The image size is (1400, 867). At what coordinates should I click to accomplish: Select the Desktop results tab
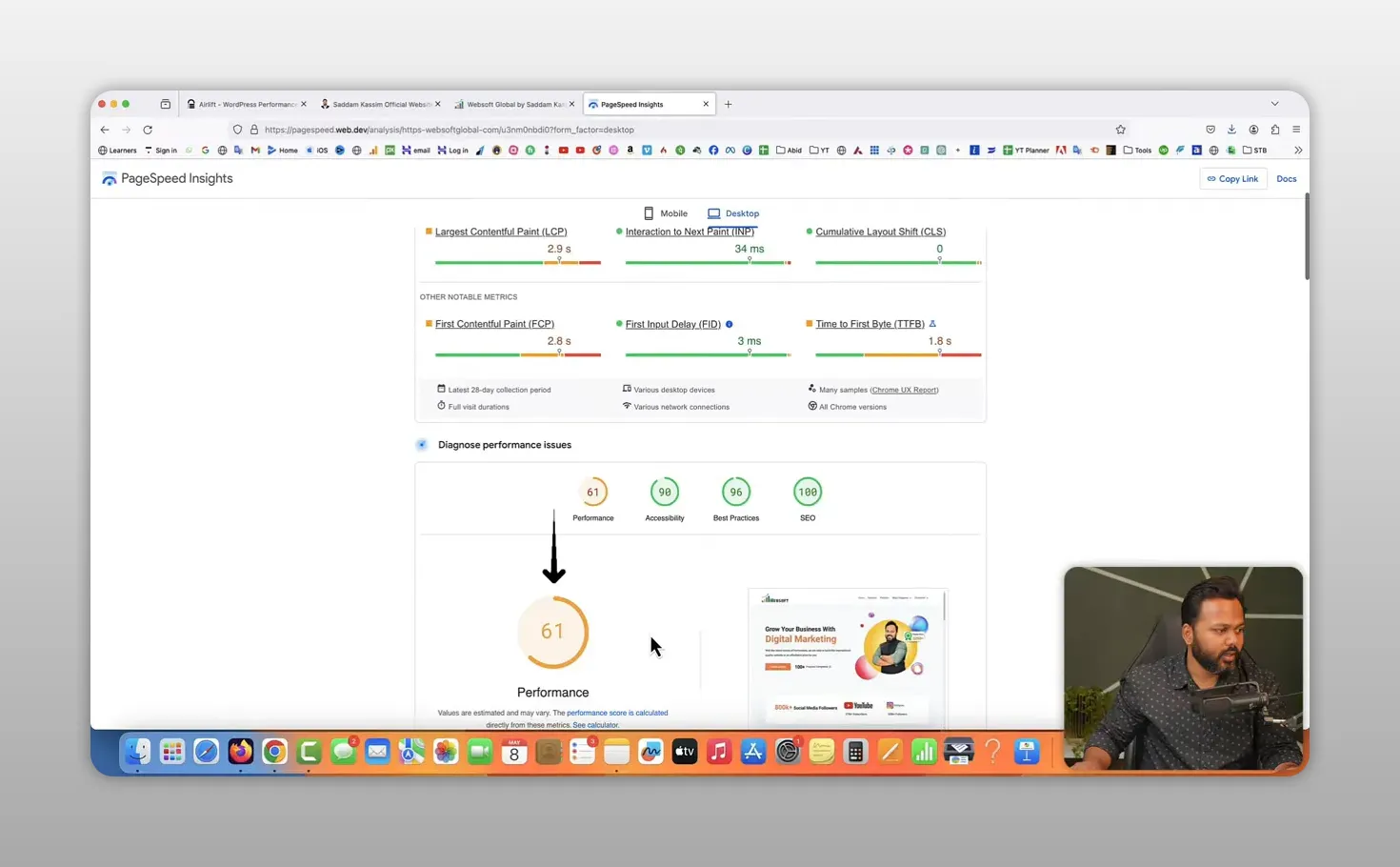tap(733, 213)
